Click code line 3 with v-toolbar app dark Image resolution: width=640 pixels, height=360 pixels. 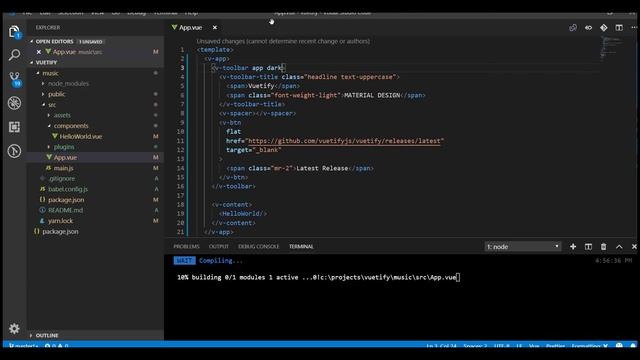[x=248, y=68]
